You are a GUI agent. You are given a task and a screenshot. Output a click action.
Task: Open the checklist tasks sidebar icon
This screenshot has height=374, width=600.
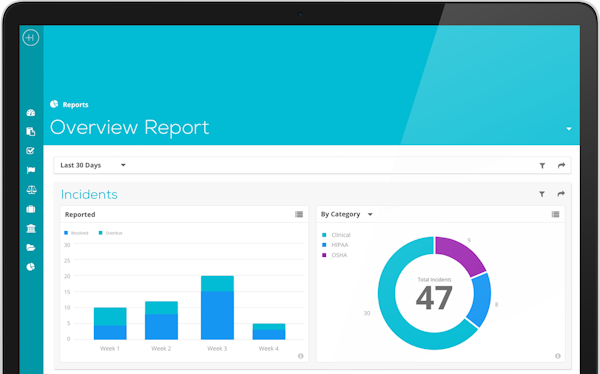click(x=31, y=151)
